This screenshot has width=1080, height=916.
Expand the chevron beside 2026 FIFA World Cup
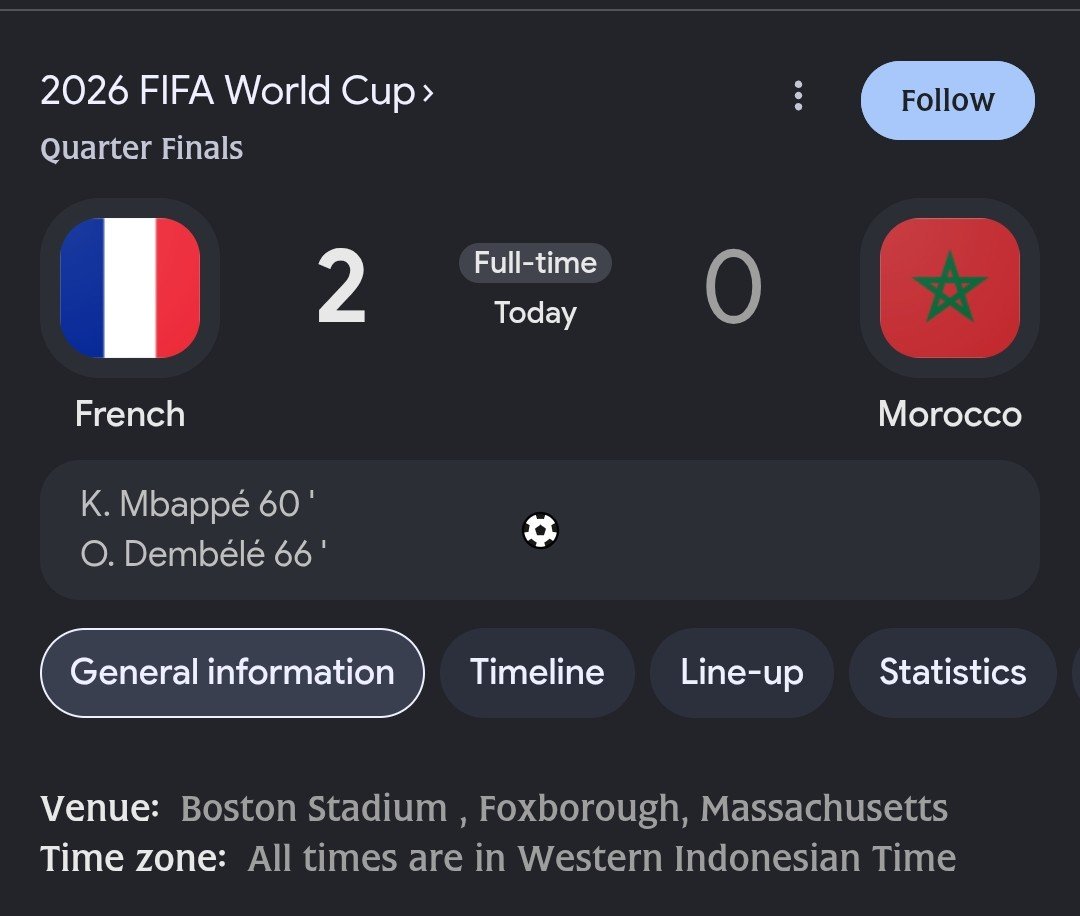pyautogui.click(x=428, y=92)
